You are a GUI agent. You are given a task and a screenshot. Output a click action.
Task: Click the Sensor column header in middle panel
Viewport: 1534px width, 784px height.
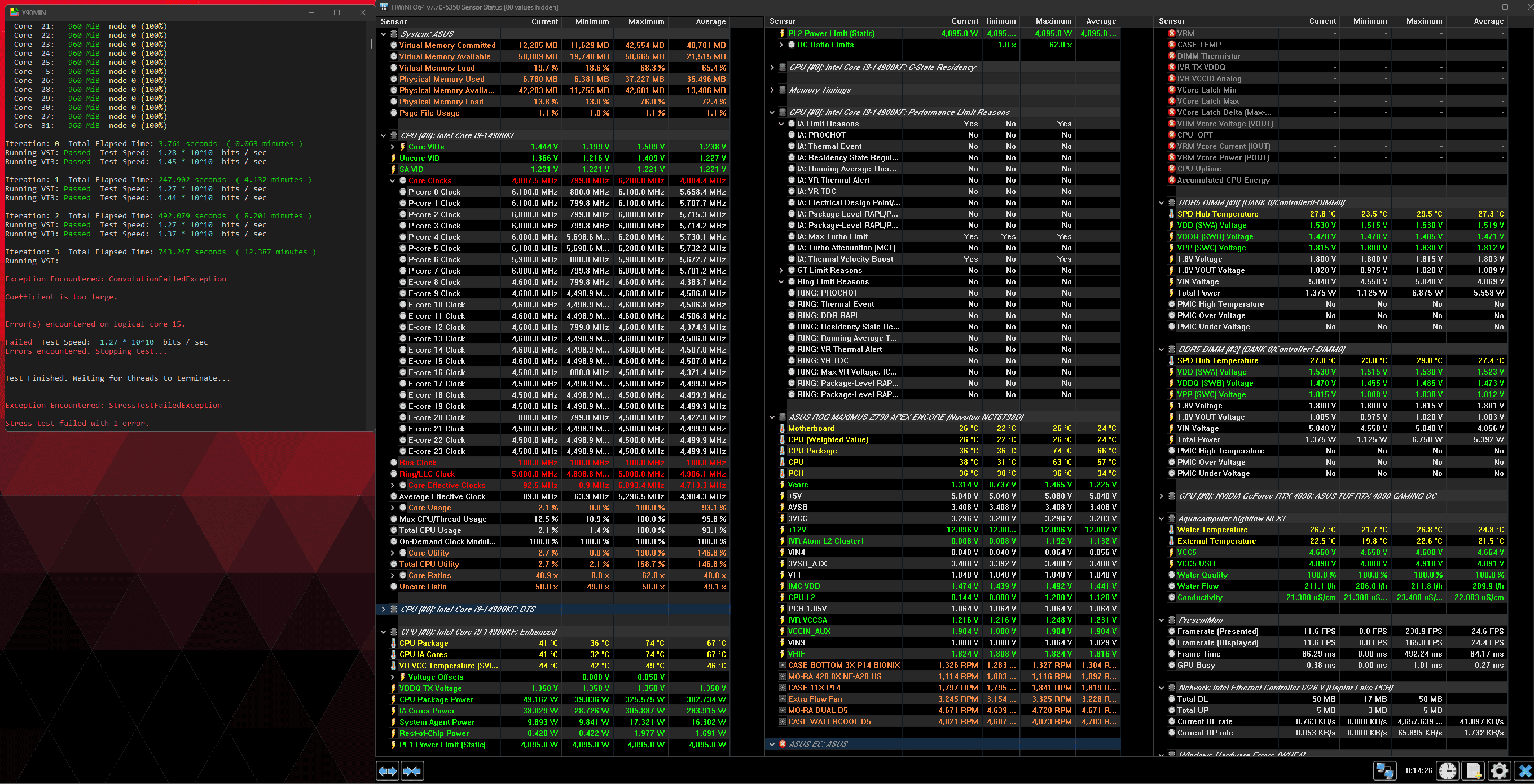click(834, 21)
